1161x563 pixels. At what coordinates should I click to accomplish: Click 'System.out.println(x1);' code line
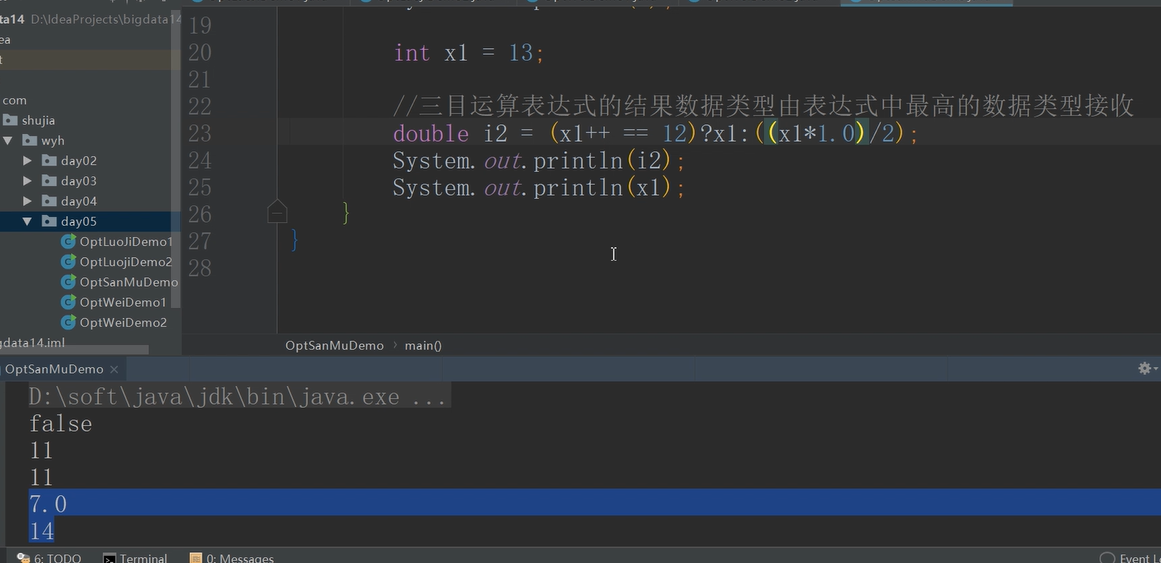click(540, 187)
